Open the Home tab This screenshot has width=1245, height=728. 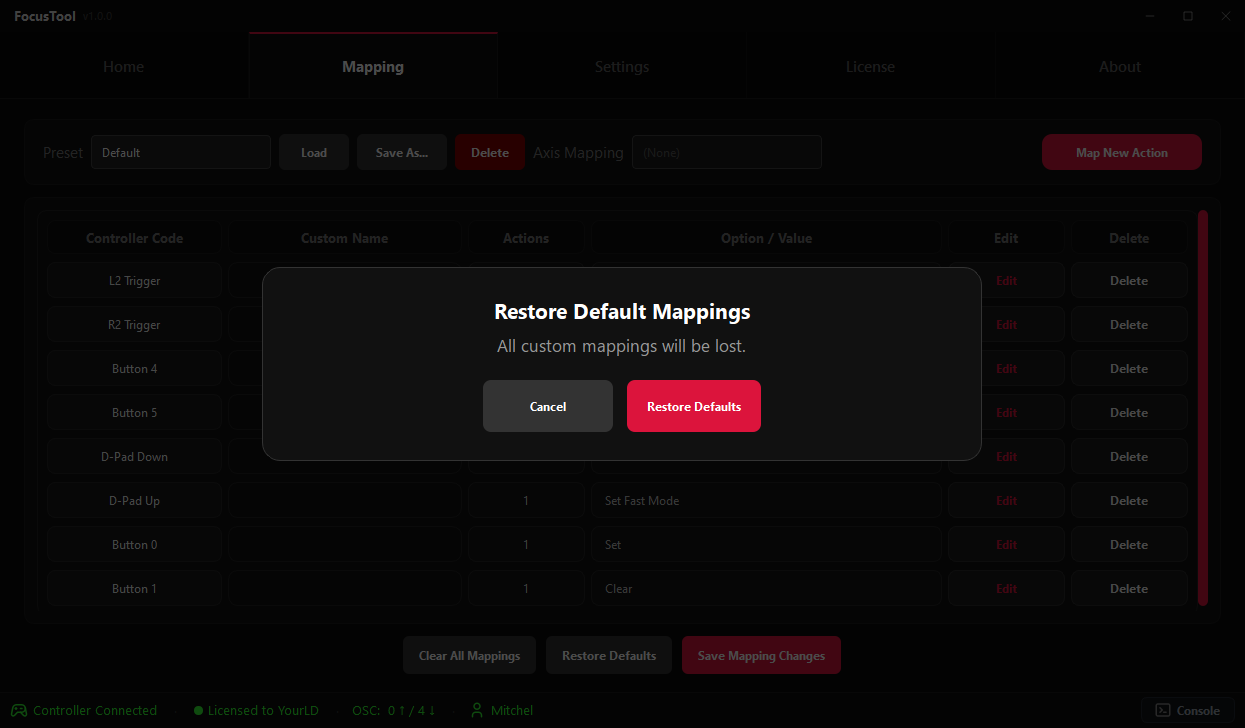click(124, 67)
